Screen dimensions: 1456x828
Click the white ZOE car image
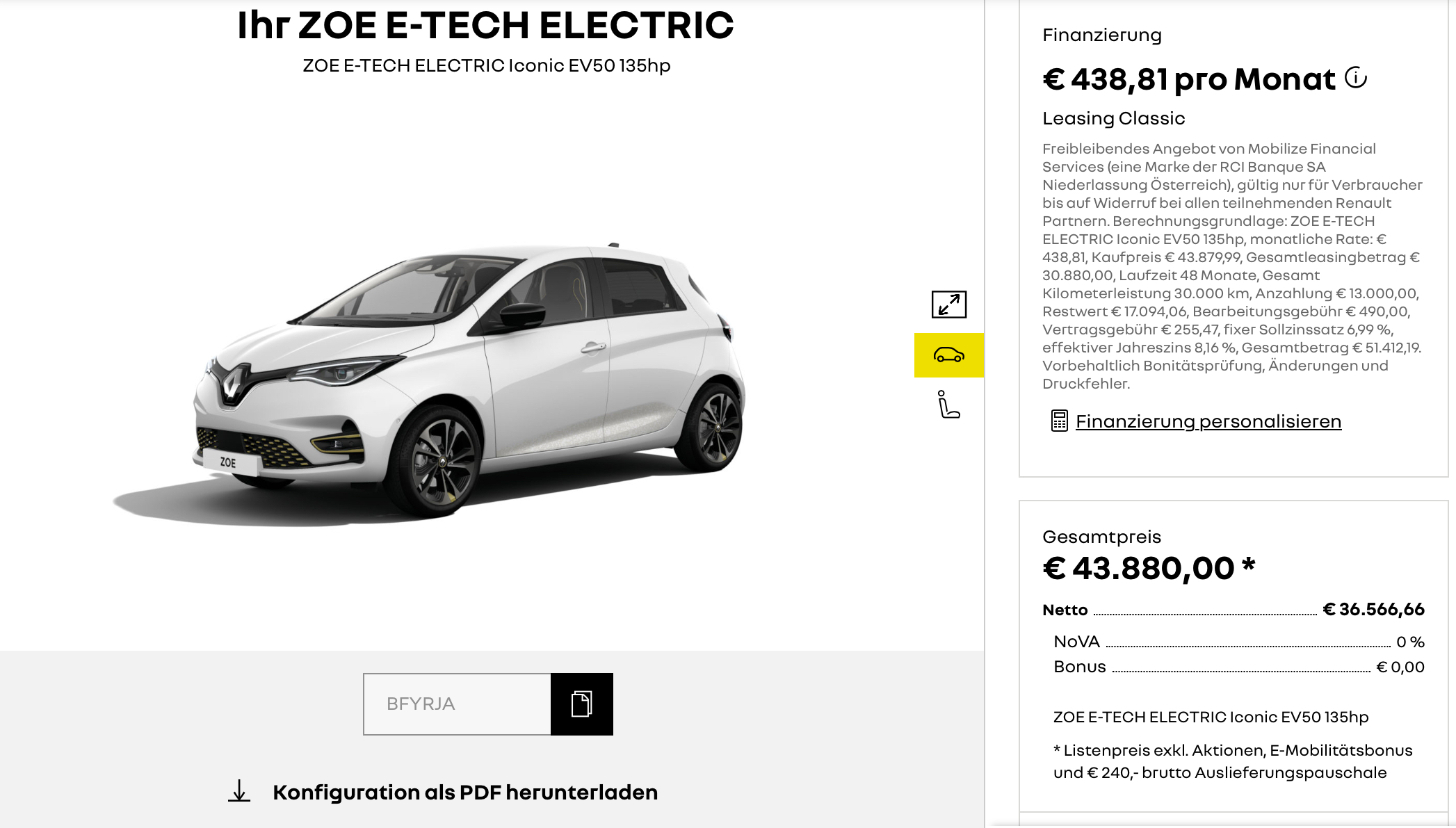tap(429, 381)
